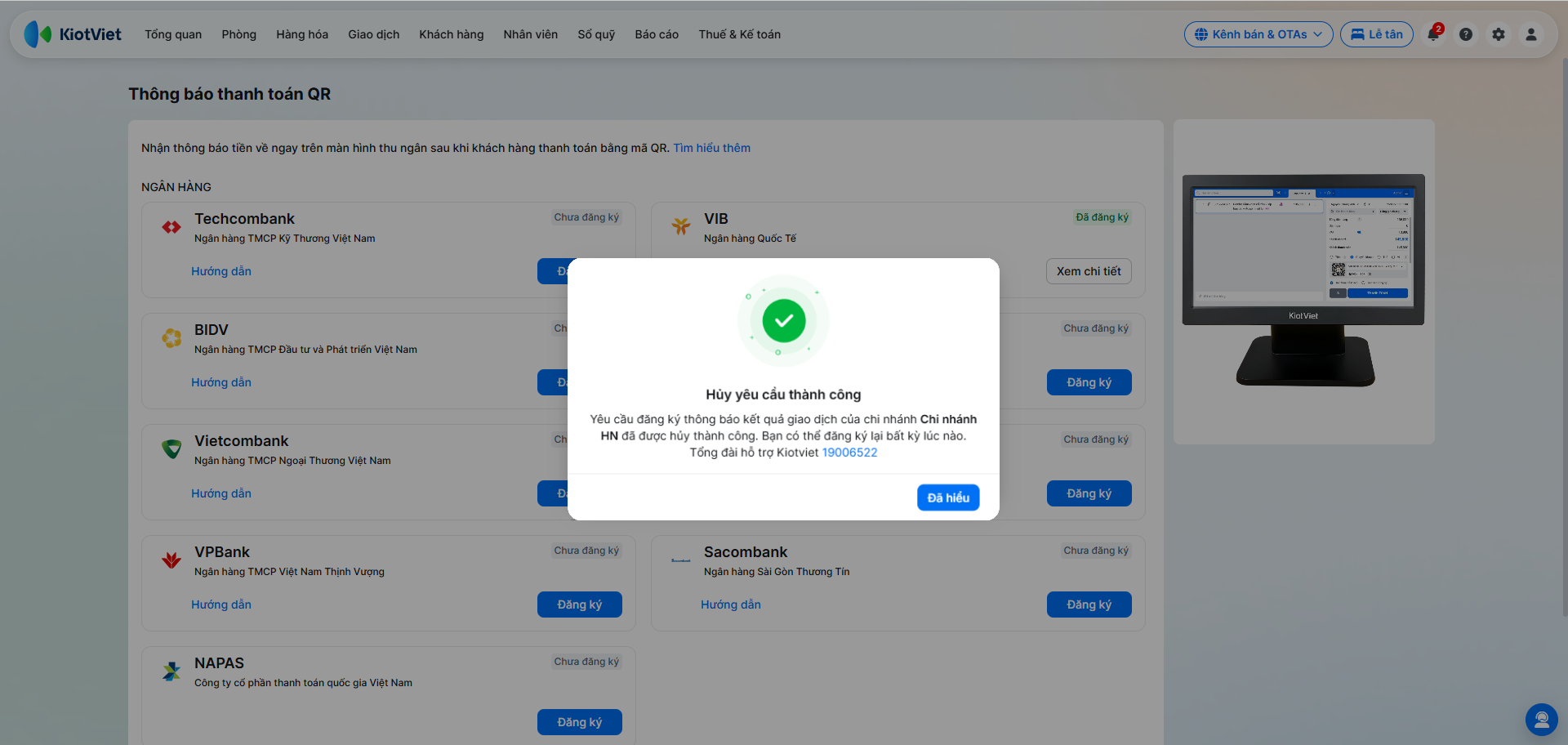Click Ngân hàng TMCP Kỹ Thương Việt Nam subtitle
1568x745 pixels.
tap(285, 239)
